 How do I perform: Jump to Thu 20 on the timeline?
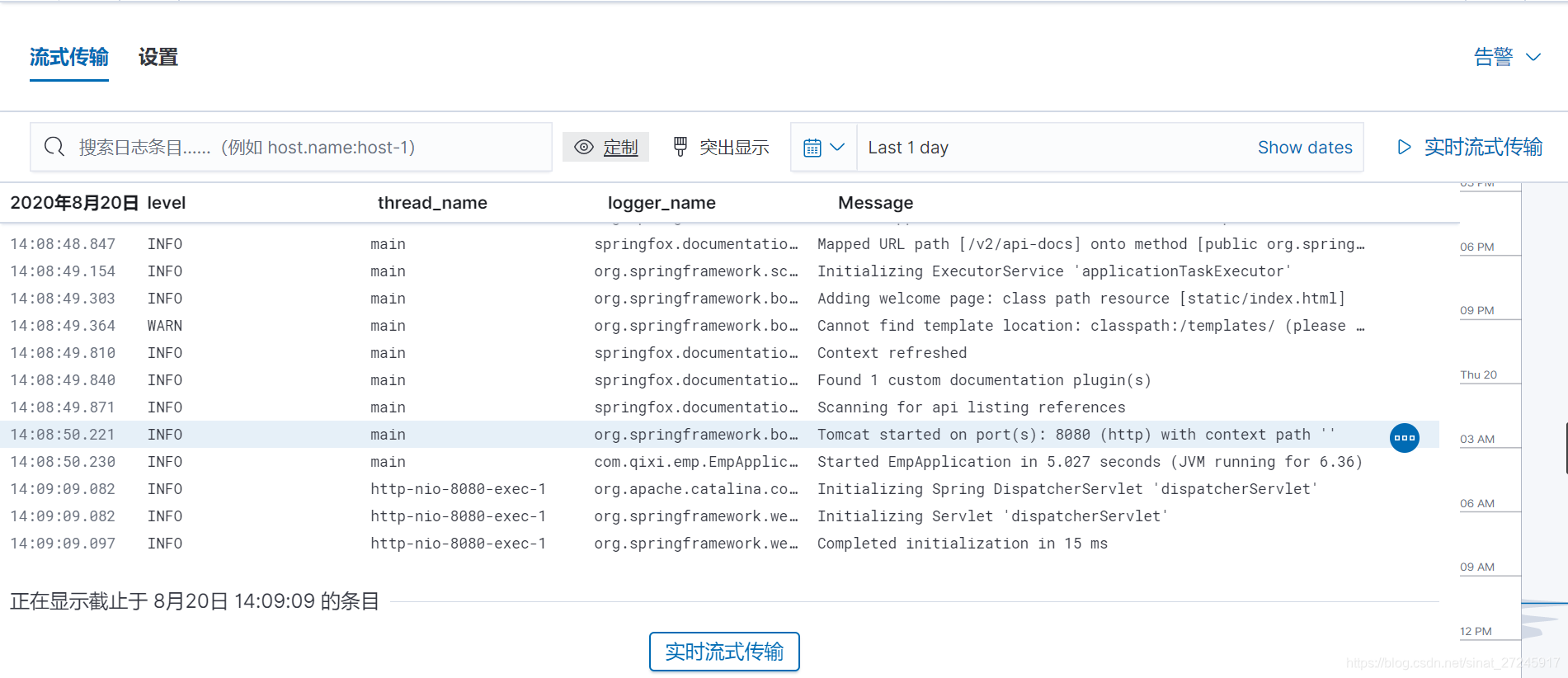click(1478, 374)
